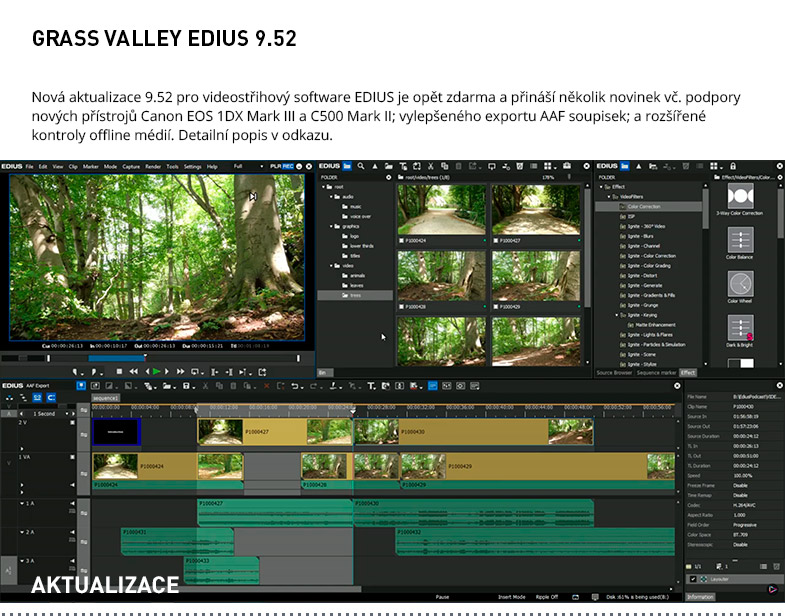Select the voice over folder

[x=356, y=216]
